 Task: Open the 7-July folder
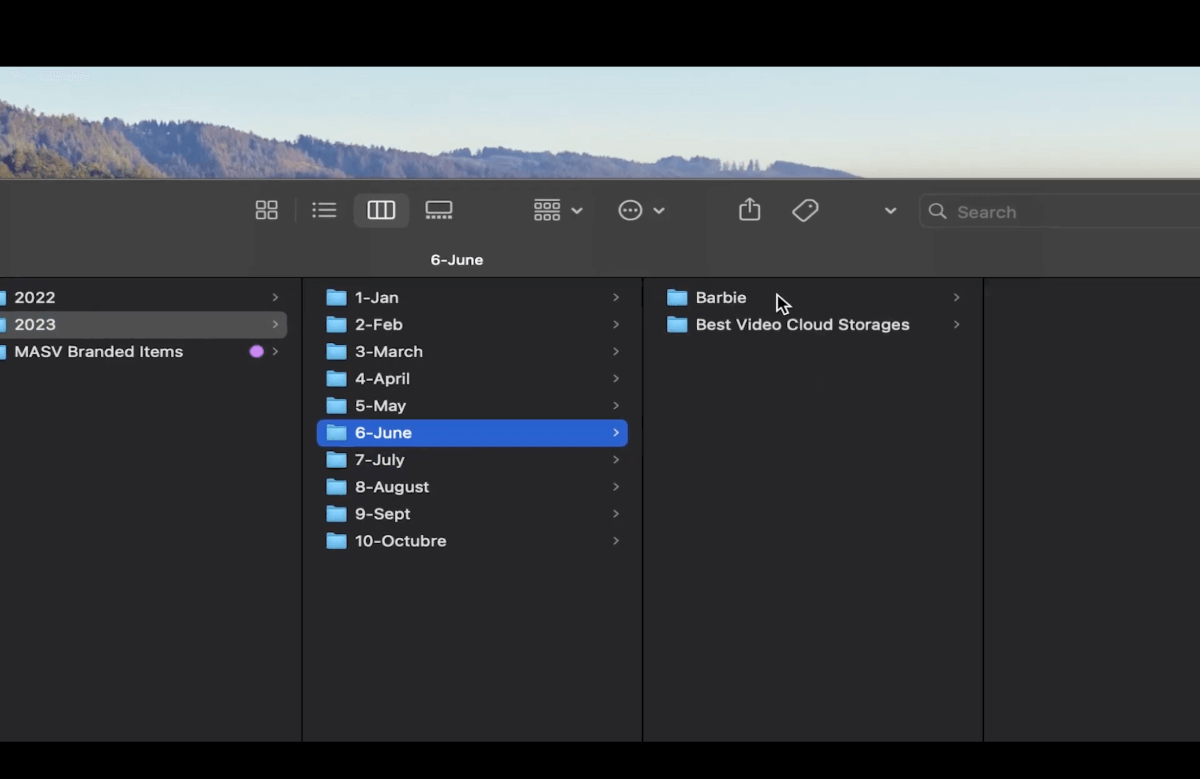click(x=472, y=460)
